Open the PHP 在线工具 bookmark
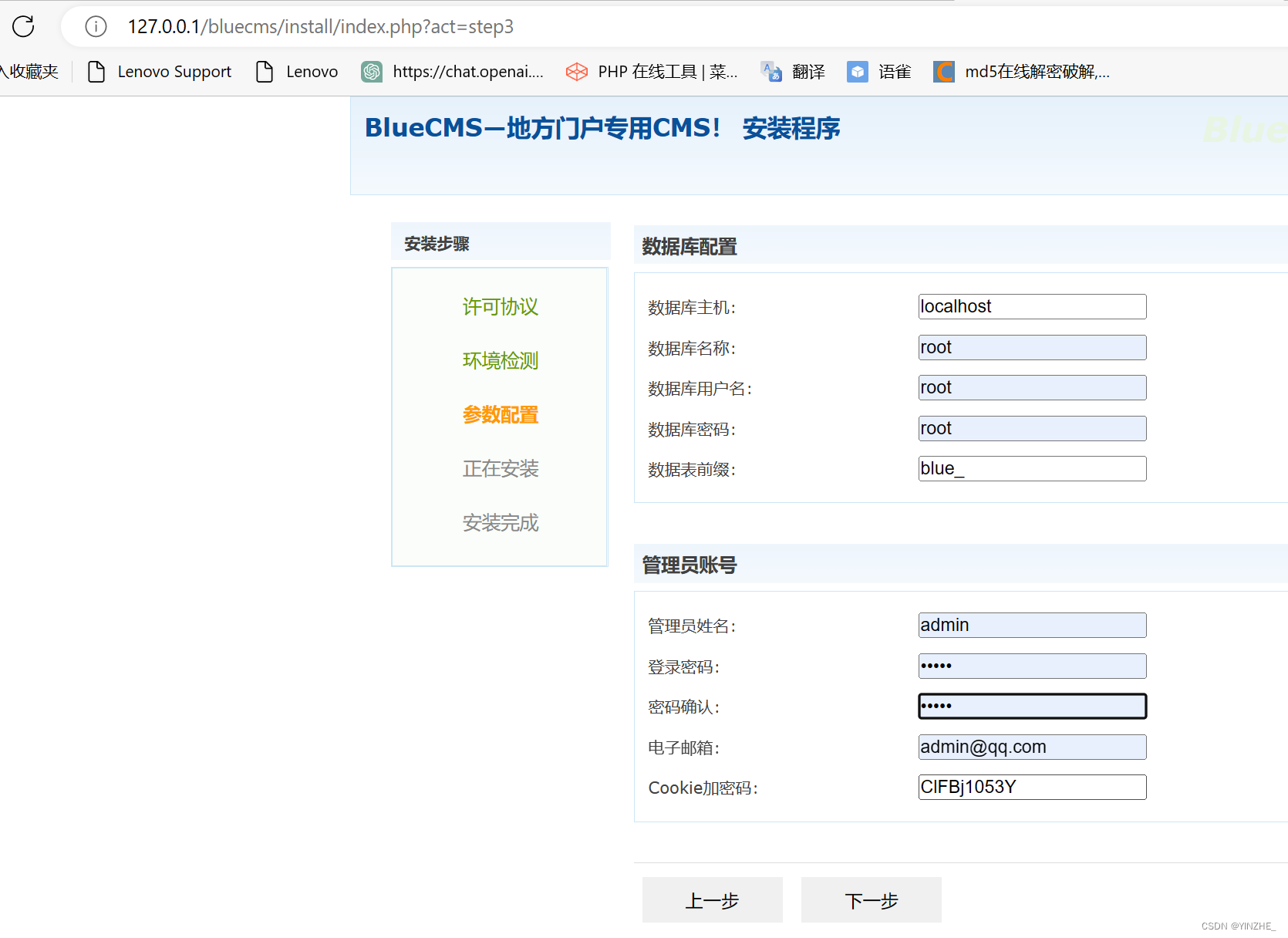 [x=652, y=72]
